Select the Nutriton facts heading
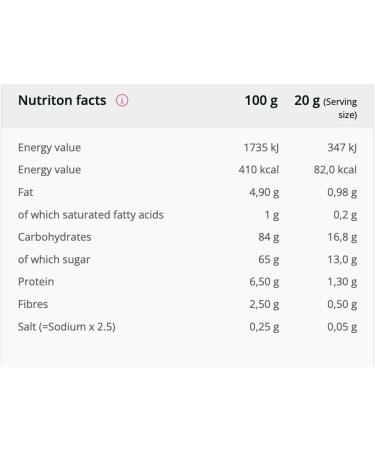Screen dimensions: 375x450 coord(62,100)
